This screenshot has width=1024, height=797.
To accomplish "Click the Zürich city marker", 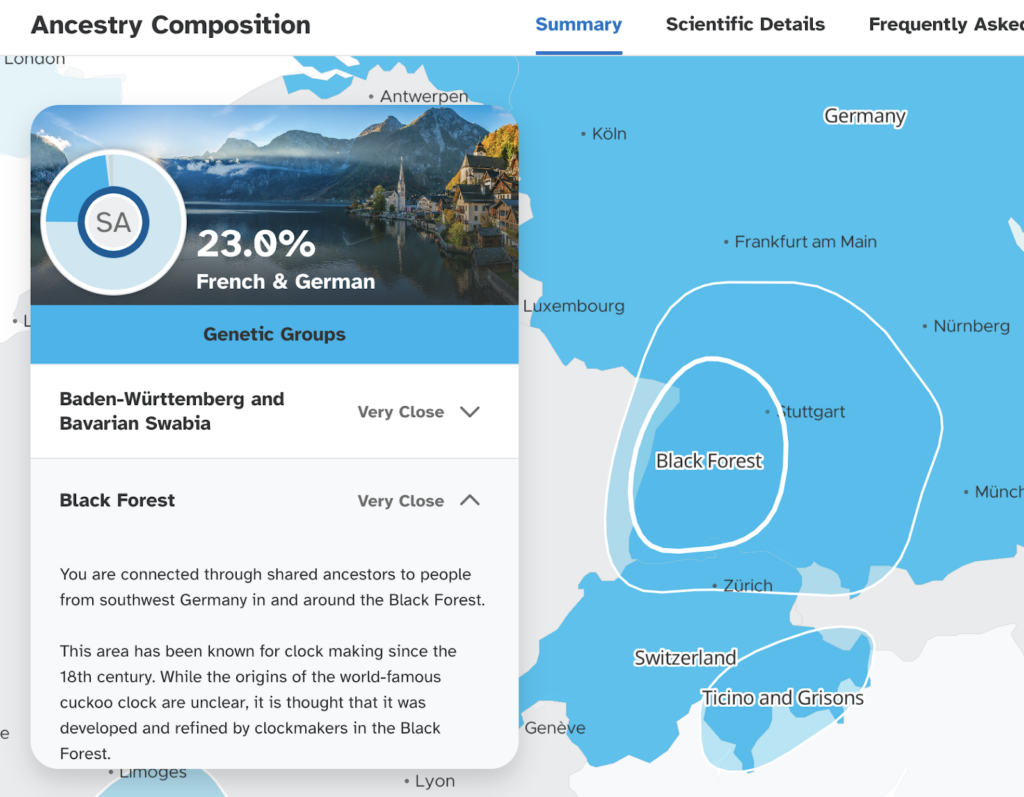I will (715, 586).
